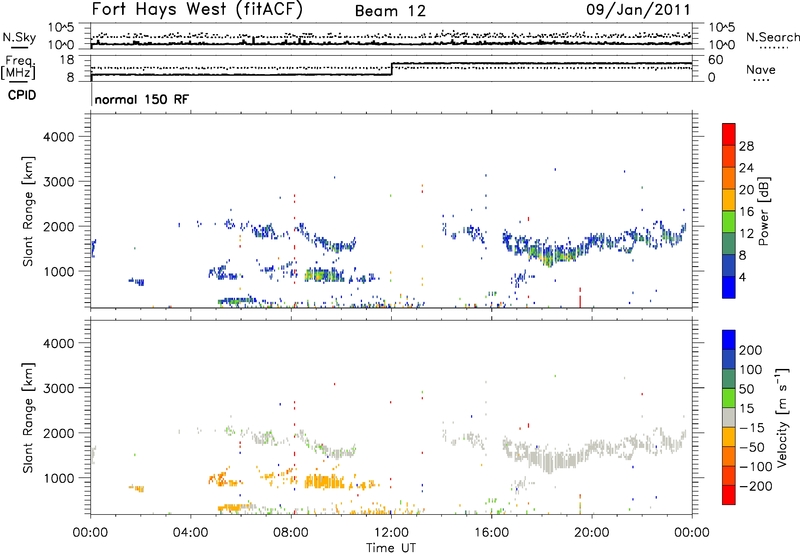The height and width of the screenshot is (554, 800).
Task: Click the red top segment of Power color bar
Action: click(x=729, y=134)
